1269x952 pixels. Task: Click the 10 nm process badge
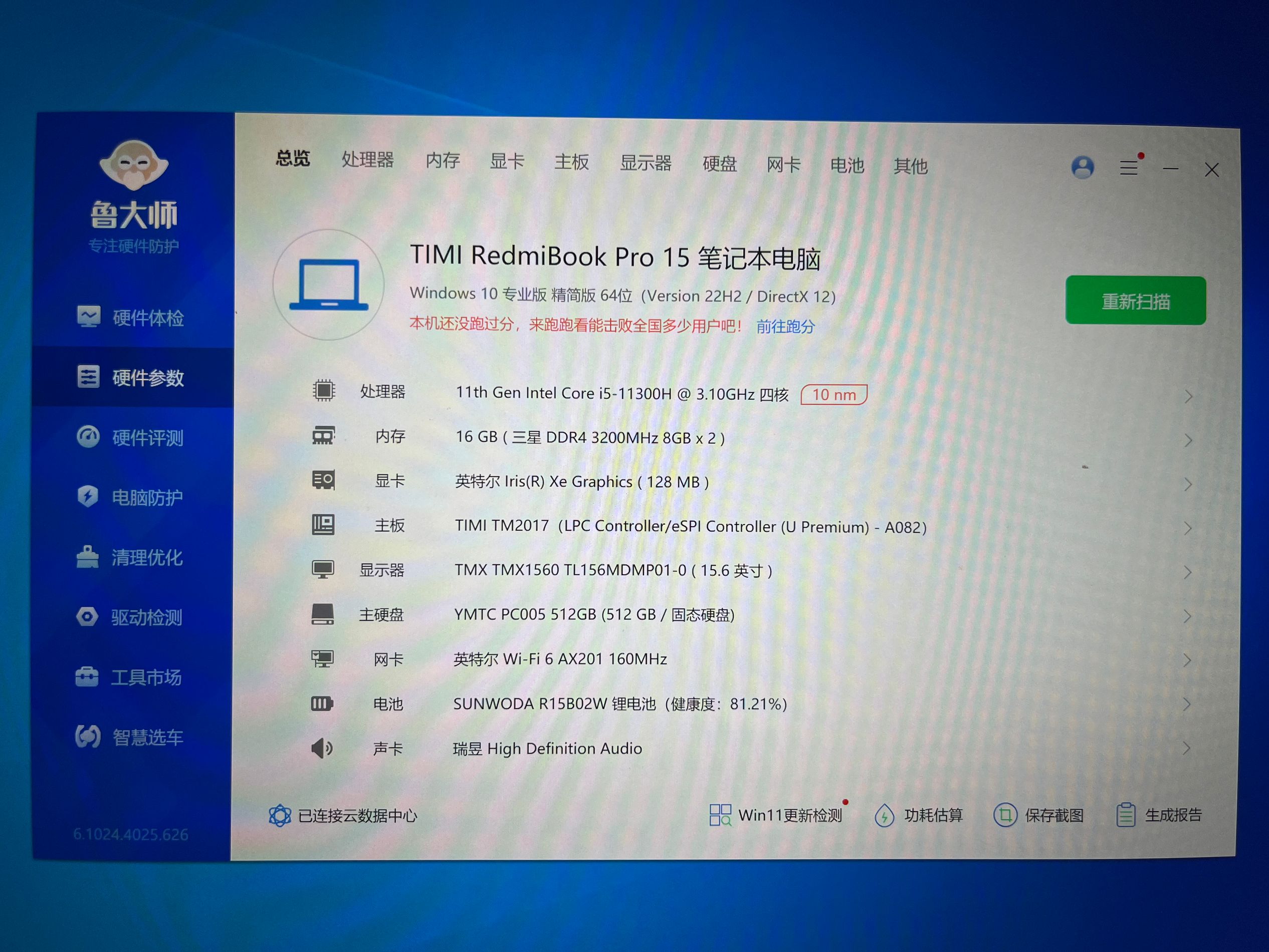pyautogui.click(x=833, y=394)
